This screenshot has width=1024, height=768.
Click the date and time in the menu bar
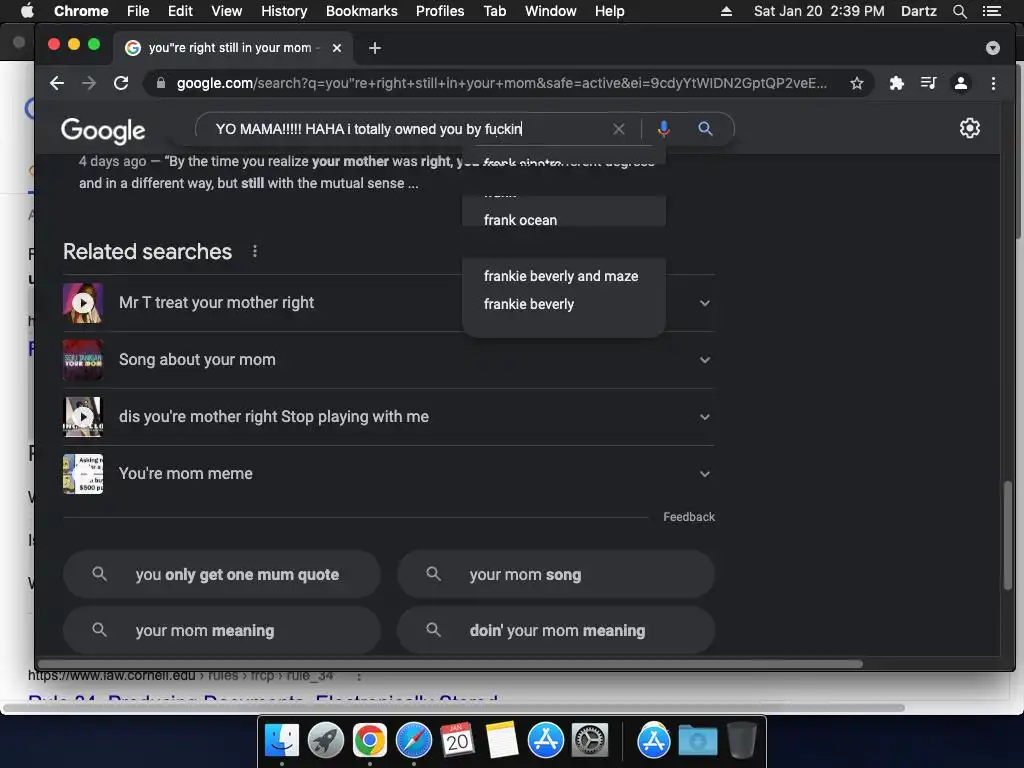pos(819,11)
